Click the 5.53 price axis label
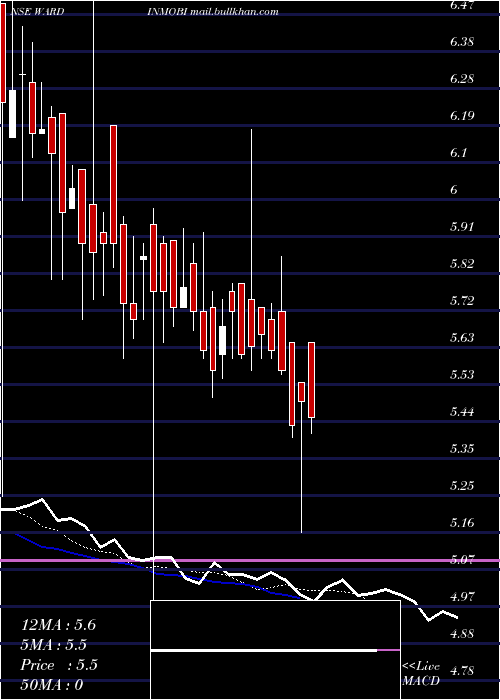500x700 pixels. (x=462, y=375)
